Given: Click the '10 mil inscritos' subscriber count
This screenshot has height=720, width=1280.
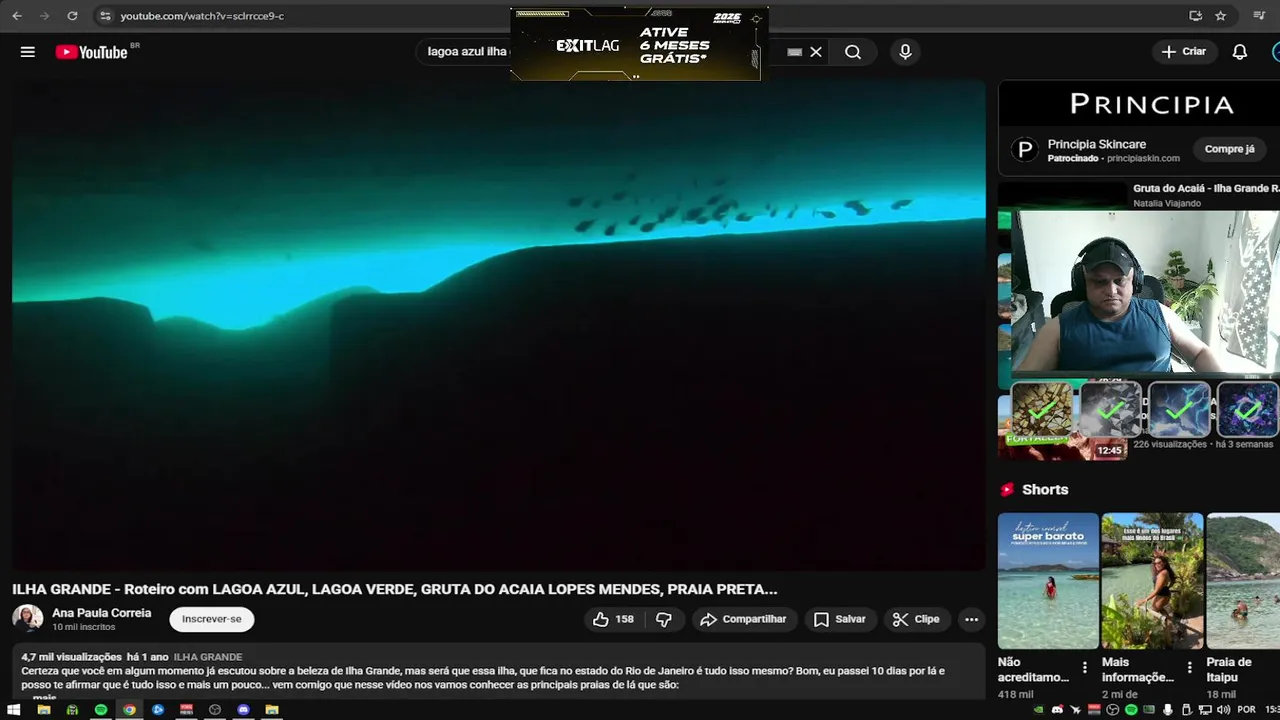Looking at the screenshot, I should pyautogui.click(x=84, y=627).
